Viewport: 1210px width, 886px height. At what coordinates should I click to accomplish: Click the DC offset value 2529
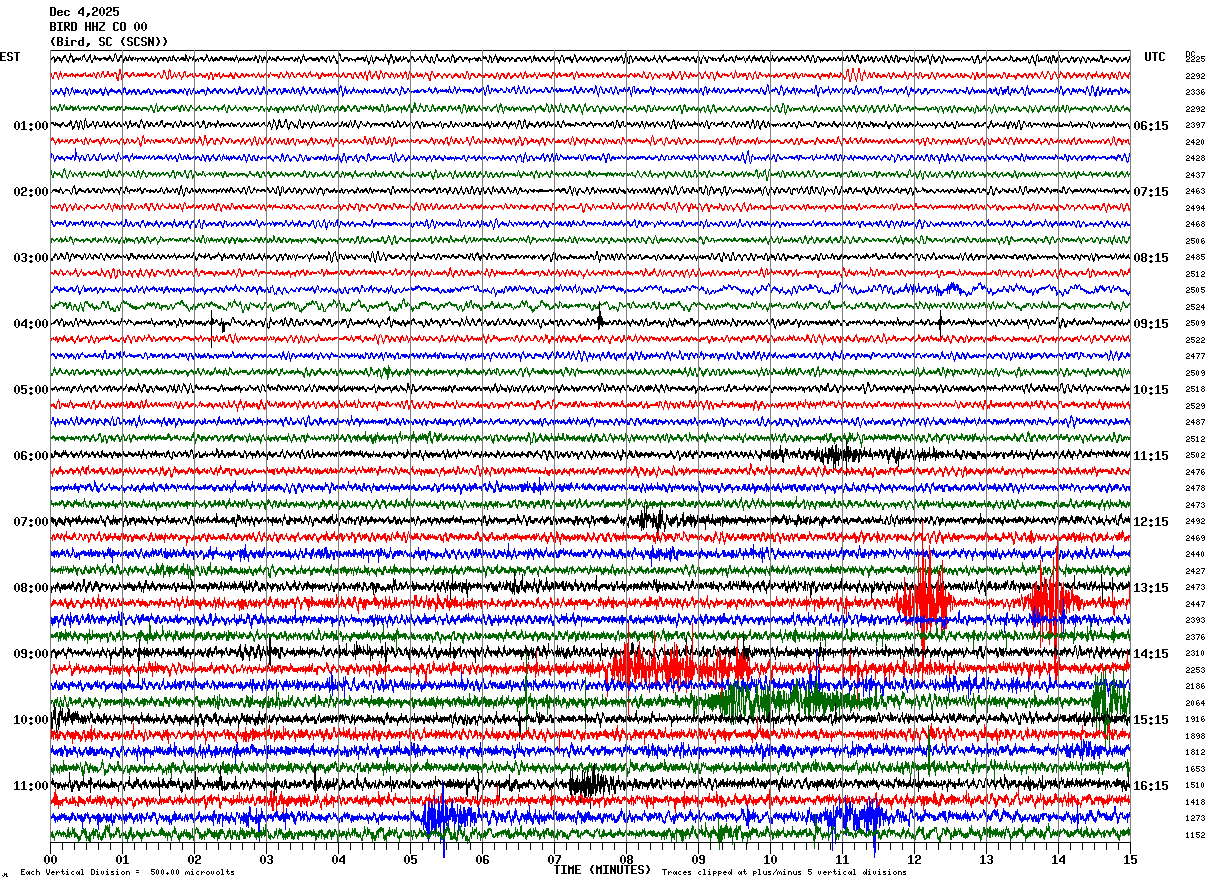(x=1195, y=406)
